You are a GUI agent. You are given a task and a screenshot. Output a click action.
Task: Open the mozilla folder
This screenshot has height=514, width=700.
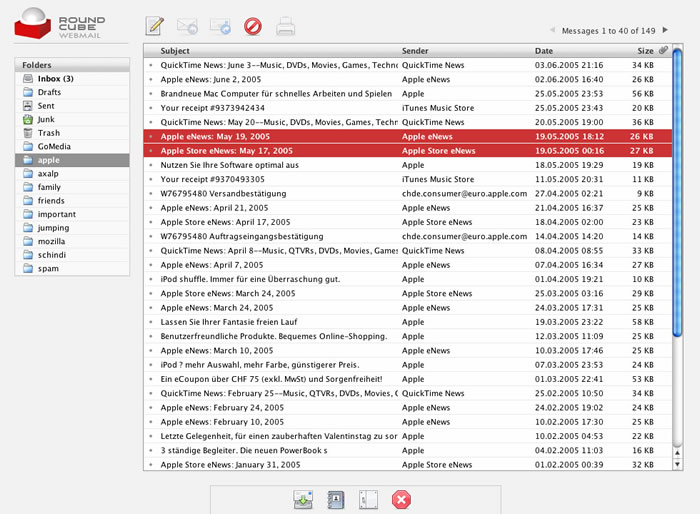(x=72, y=241)
